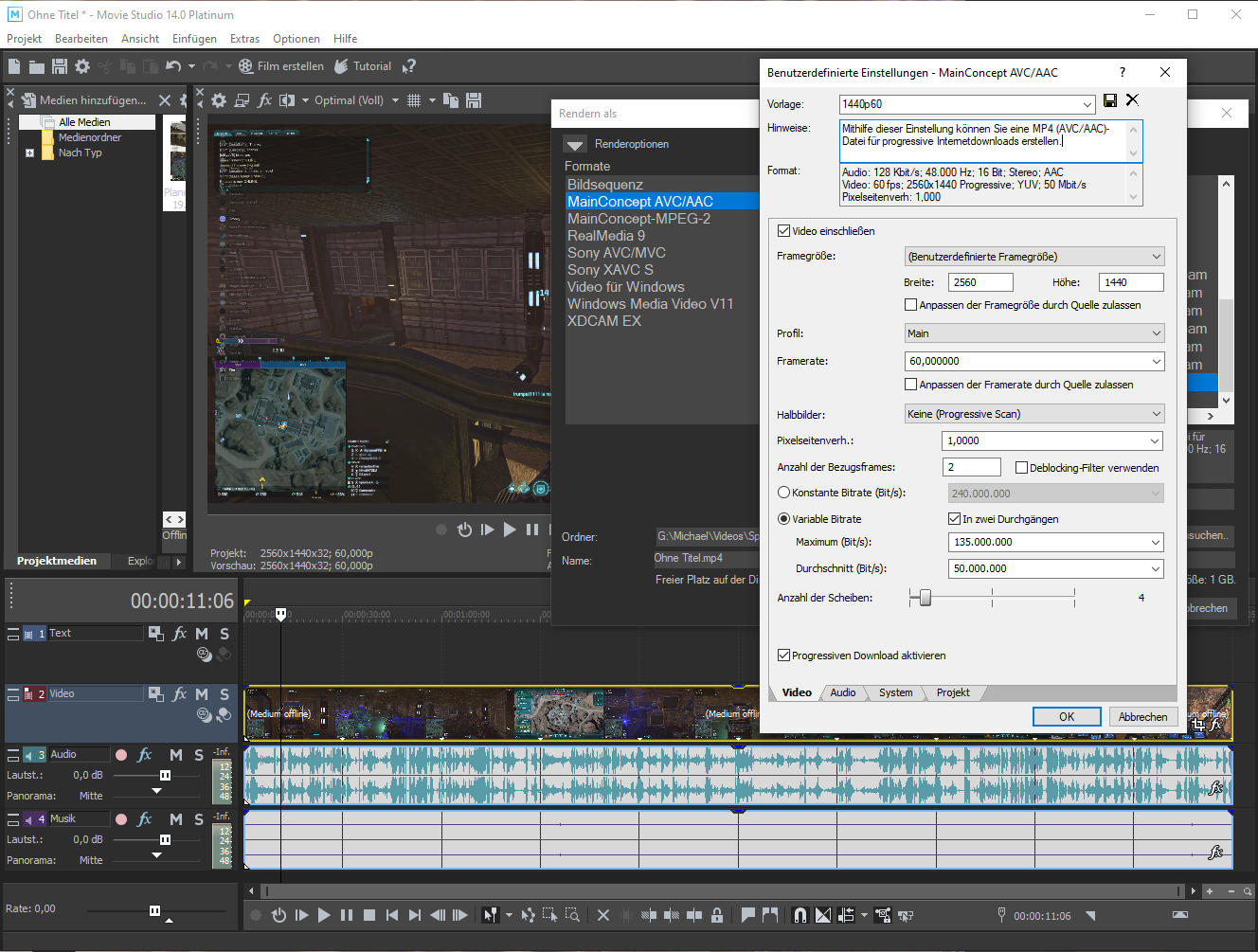Solo the Audio track
1258x952 pixels.
[199, 755]
